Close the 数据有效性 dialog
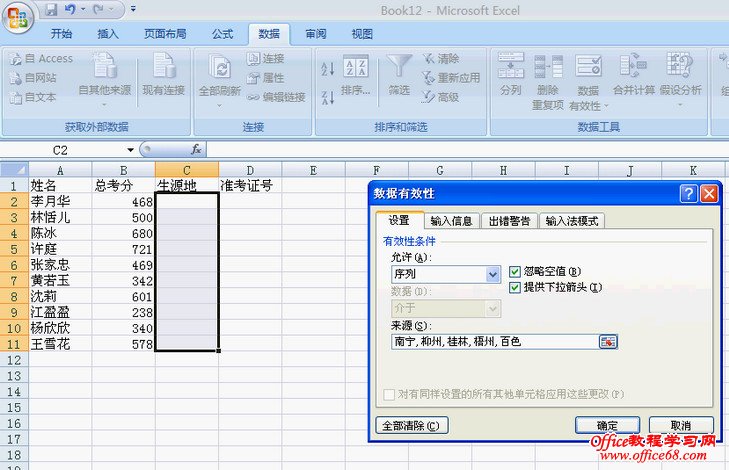The width and height of the screenshot is (729, 470). pyautogui.click(x=709, y=193)
